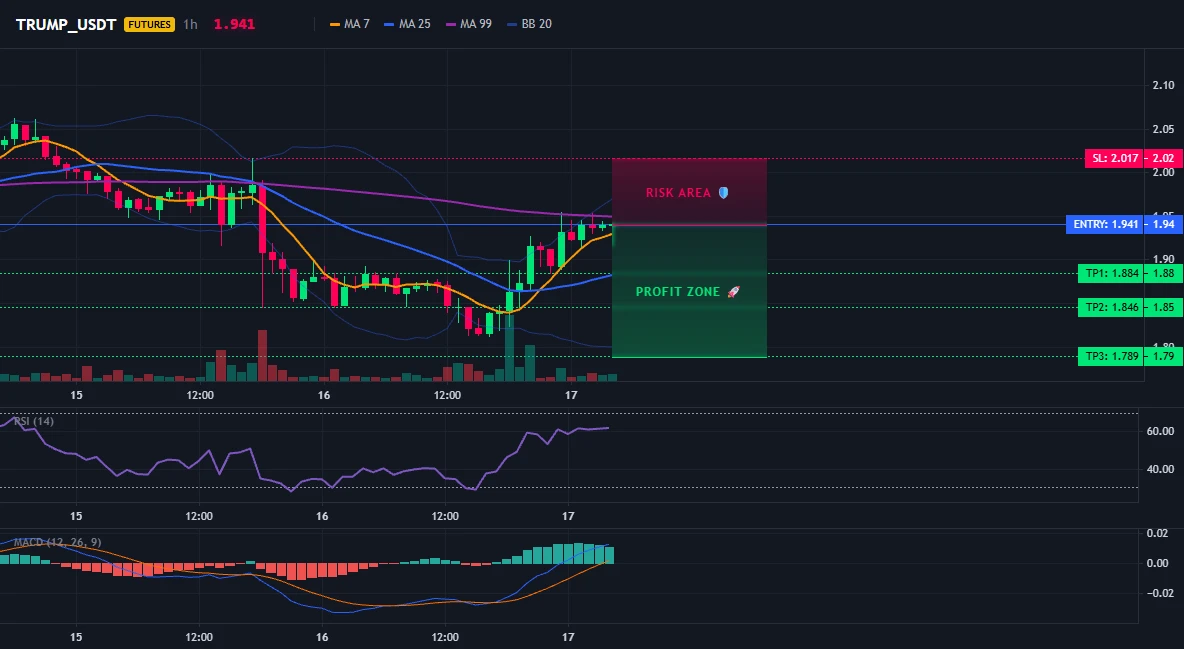Click the 2.02 stop loss axis tag
The image size is (1184, 649).
[1163, 159]
